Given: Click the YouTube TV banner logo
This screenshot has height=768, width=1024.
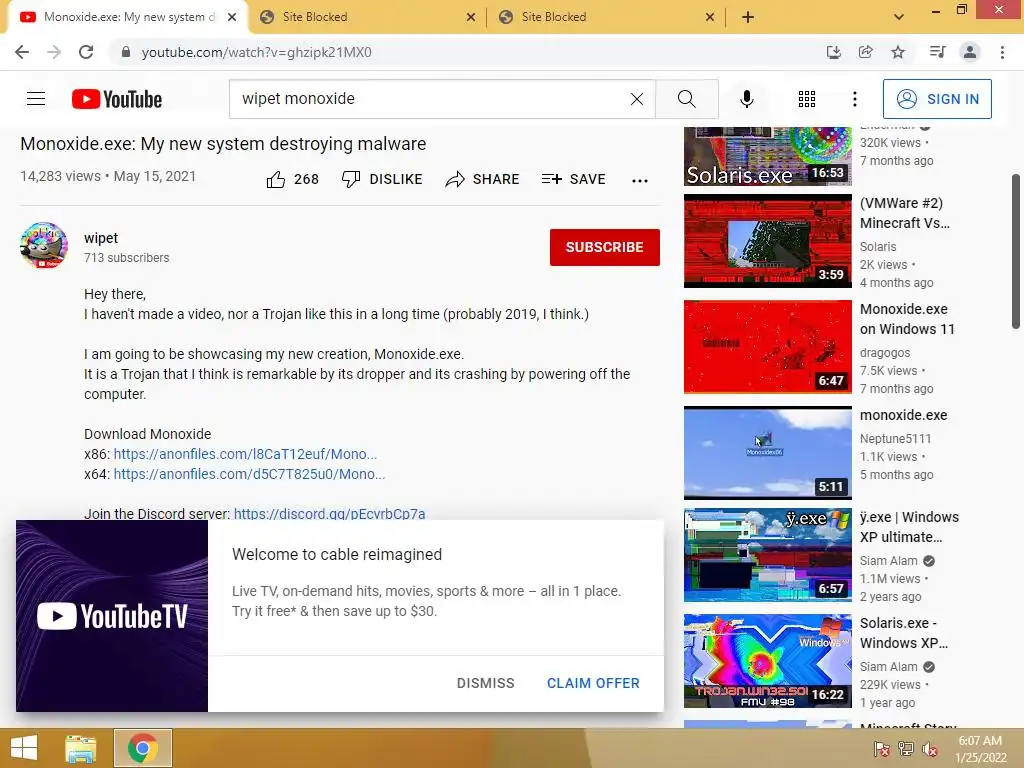Looking at the screenshot, I should pos(112,616).
